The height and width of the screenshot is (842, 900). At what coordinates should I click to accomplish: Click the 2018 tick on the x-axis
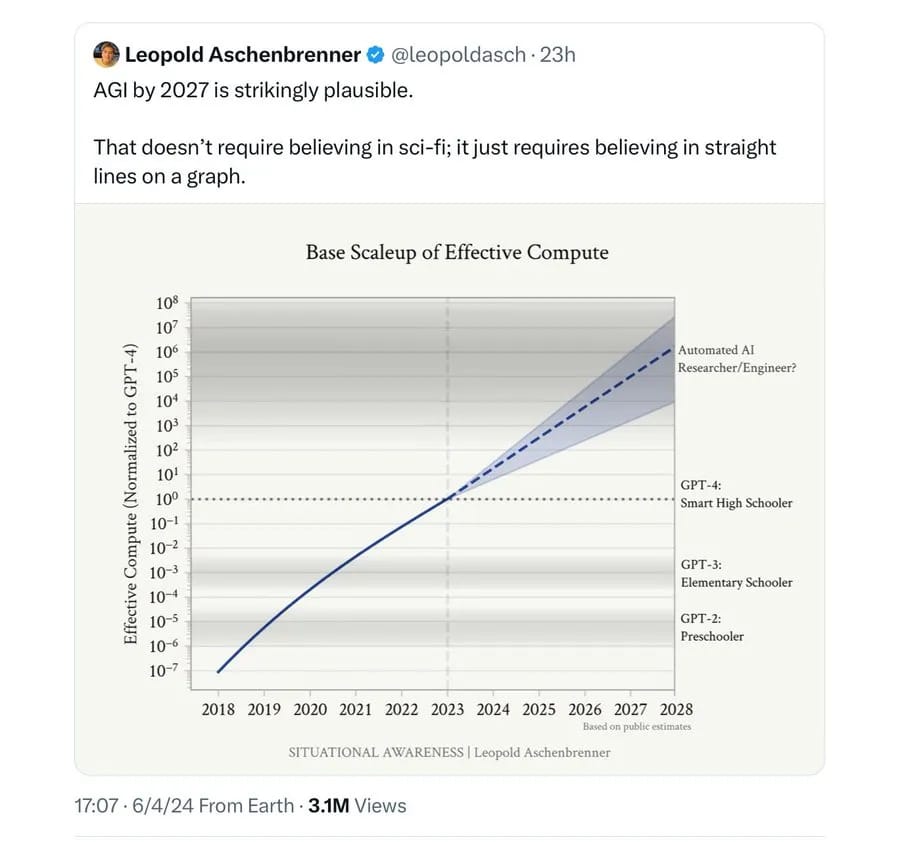[x=218, y=710]
